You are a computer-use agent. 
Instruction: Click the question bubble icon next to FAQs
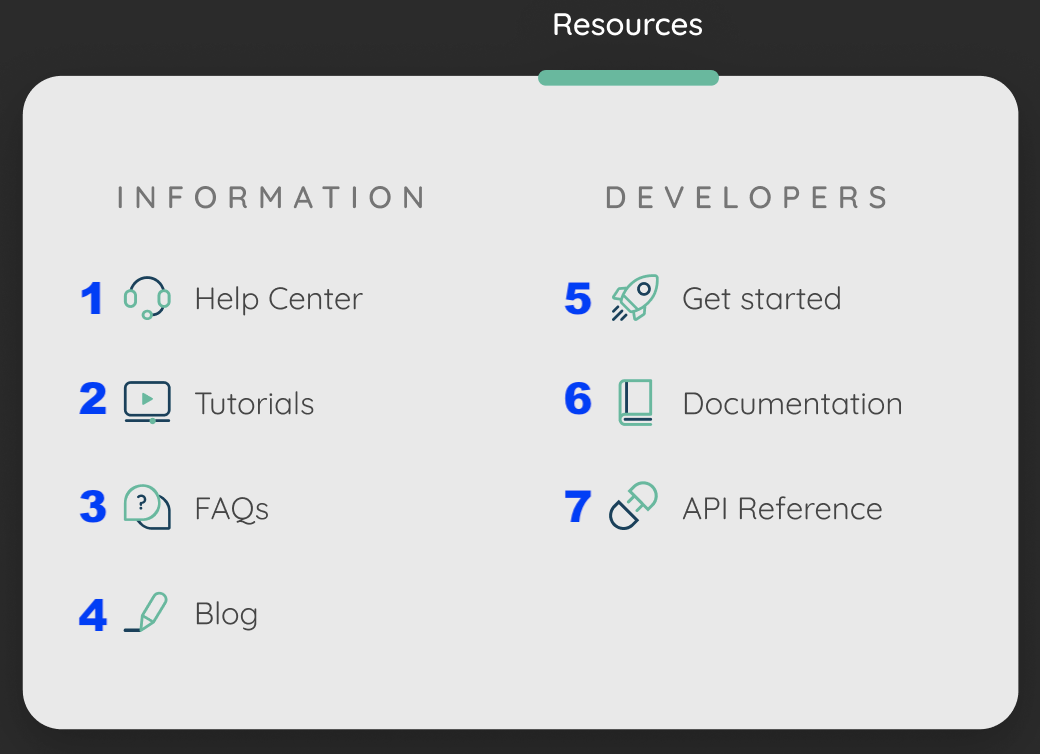click(145, 507)
